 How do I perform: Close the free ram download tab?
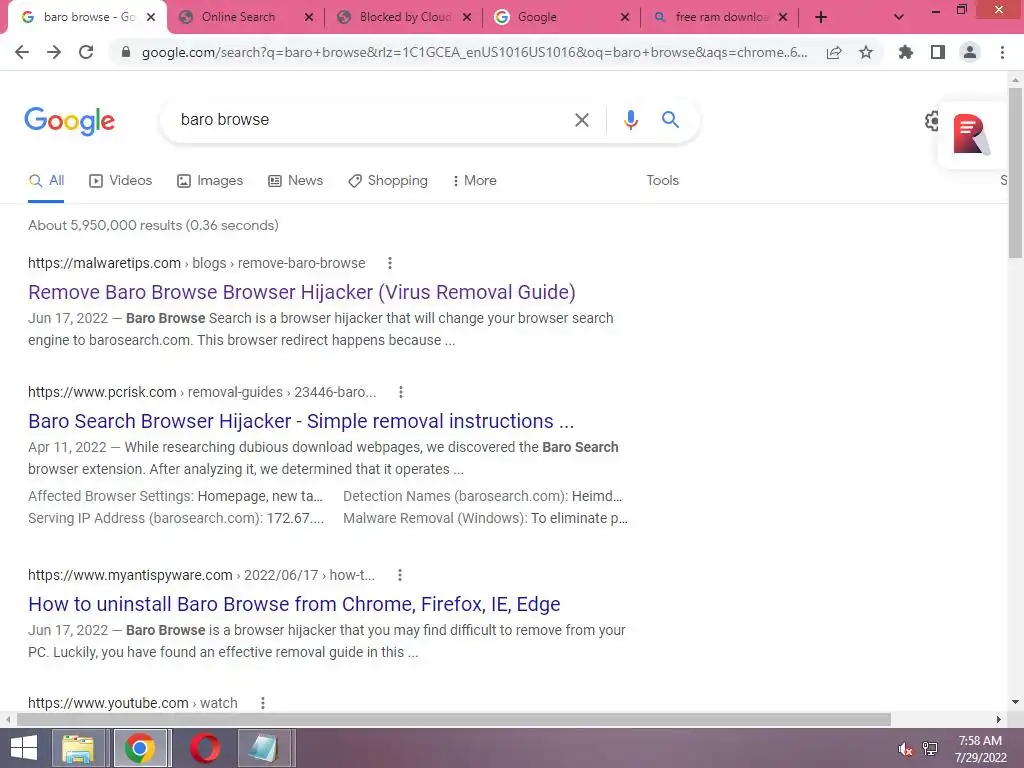click(783, 17)
